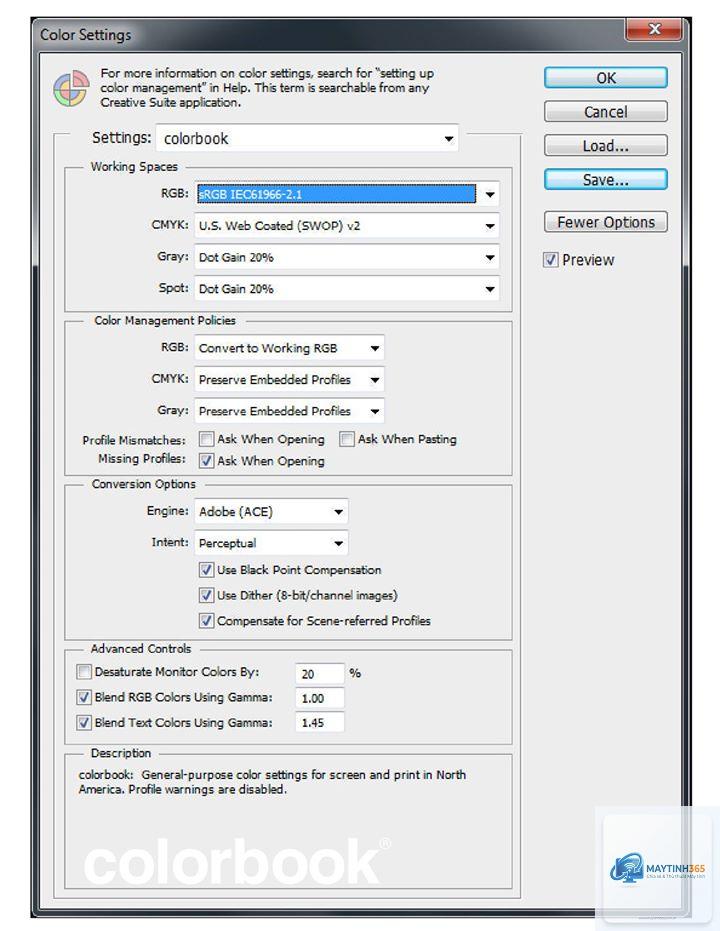Toggle Use Black Point Compensation
The height and width of the screenshot is (931, 720).
206,569
